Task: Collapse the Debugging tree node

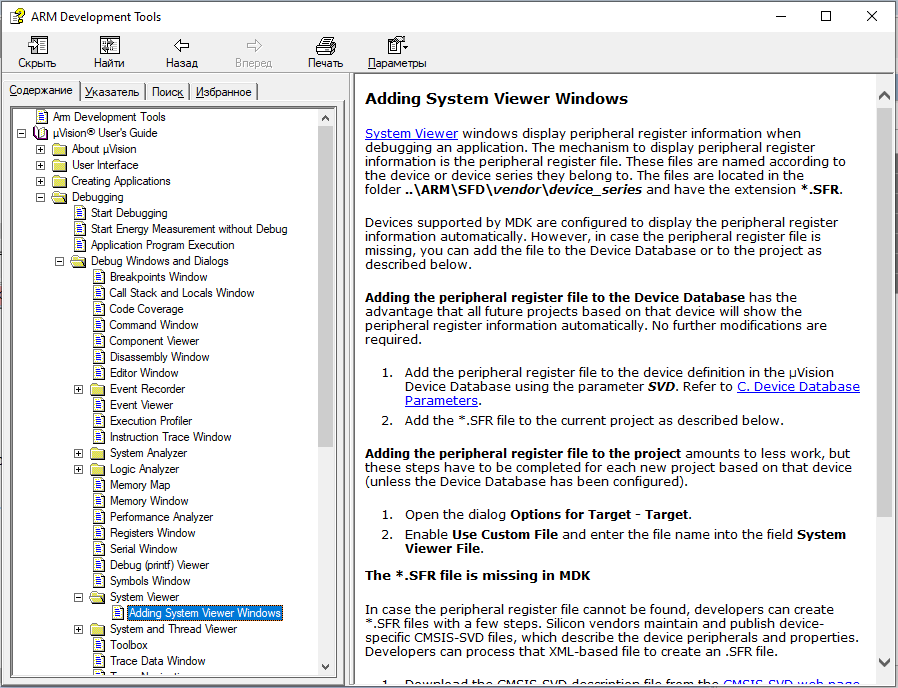Action: [x=40, y=197]
